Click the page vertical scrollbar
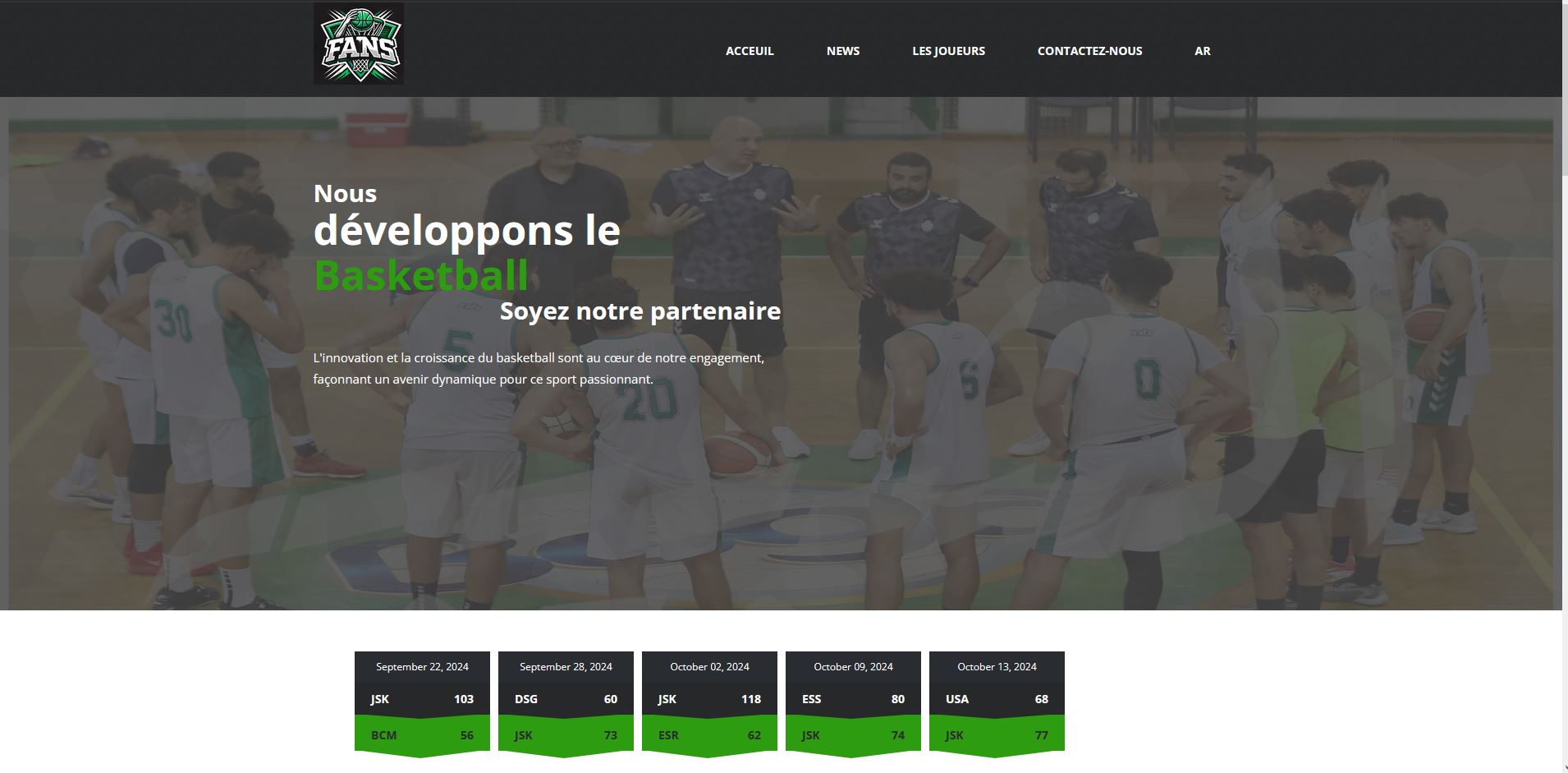This screenshot has width=1568, height=773. [x=1565, y=386]
